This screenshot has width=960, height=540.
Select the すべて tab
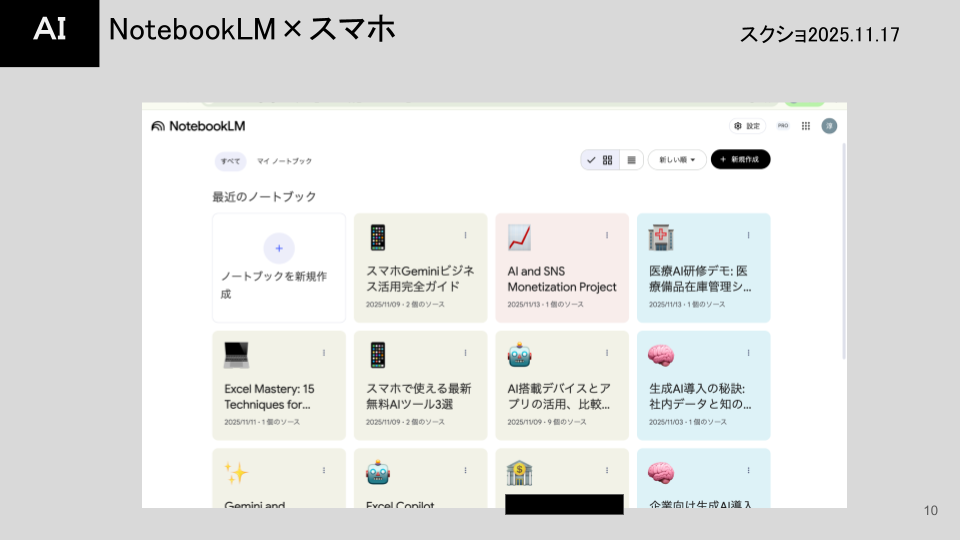pos(230,161)
